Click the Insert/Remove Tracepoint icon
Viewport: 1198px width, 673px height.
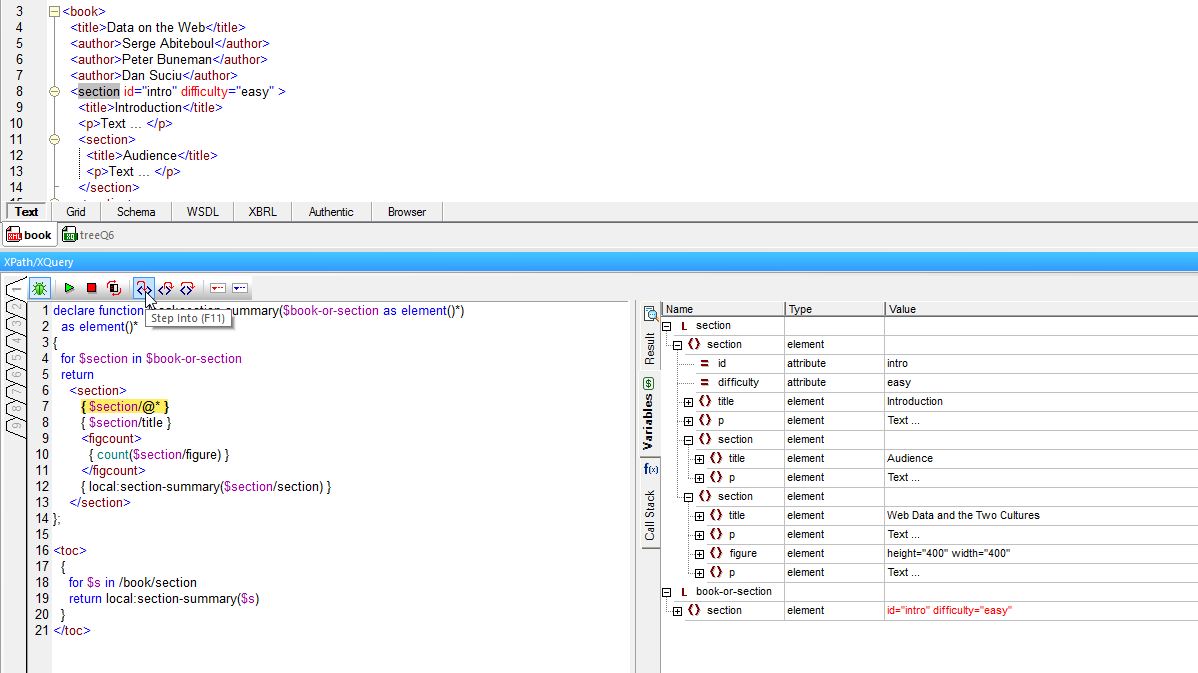point(240,288)
